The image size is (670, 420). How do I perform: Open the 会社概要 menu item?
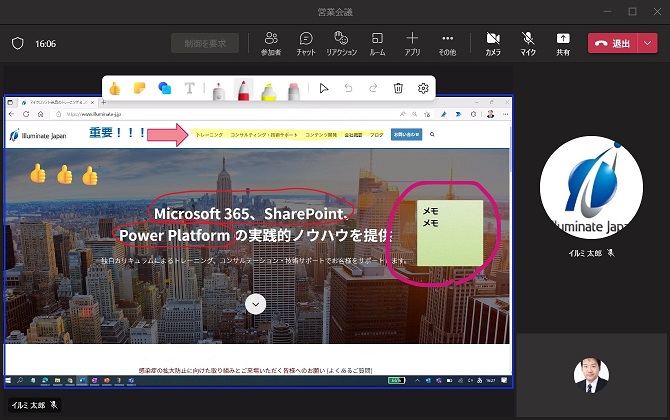tap(353, 135)
